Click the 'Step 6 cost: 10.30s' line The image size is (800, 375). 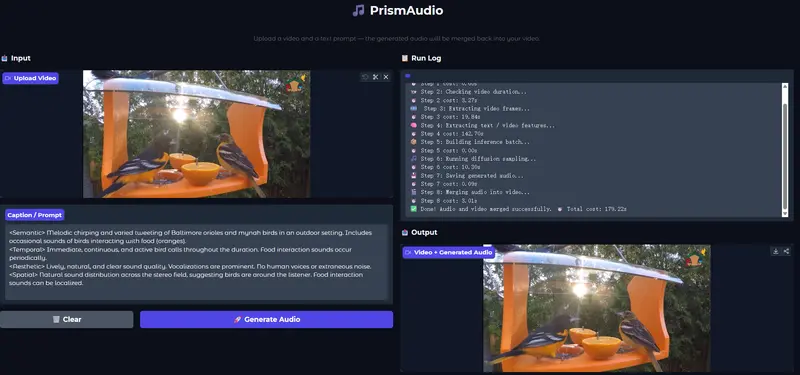coord(451,167)
